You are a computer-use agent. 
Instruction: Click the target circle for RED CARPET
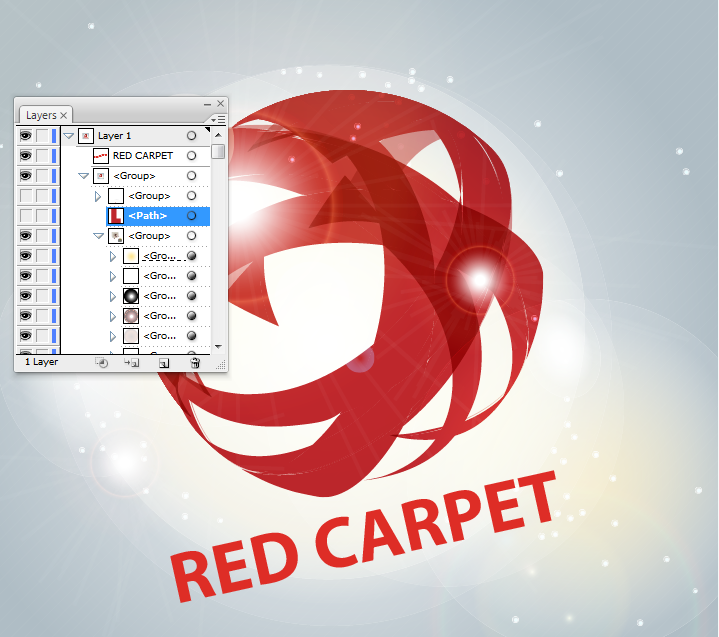(192, 156)
